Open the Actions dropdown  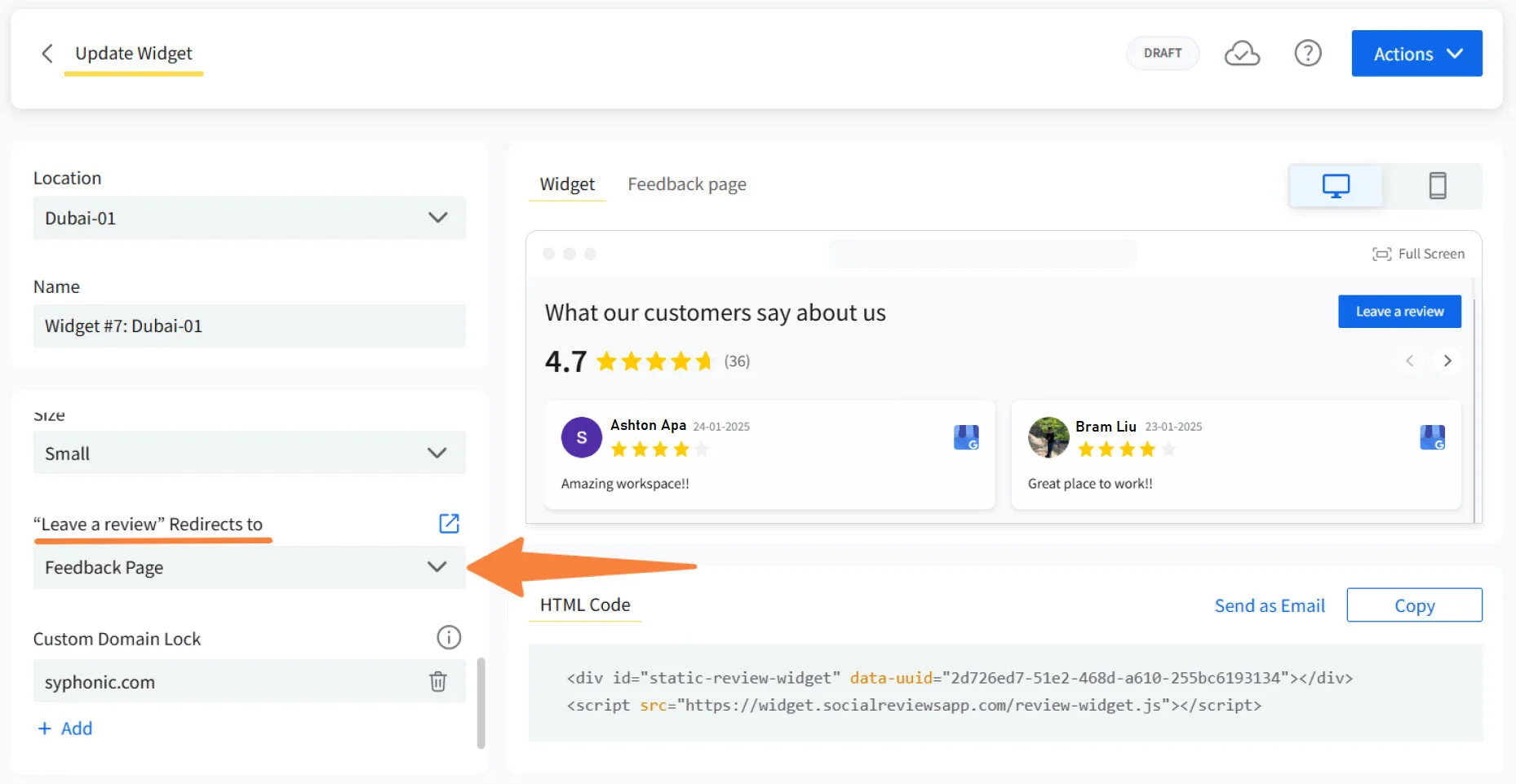[x=1416, y=53]
